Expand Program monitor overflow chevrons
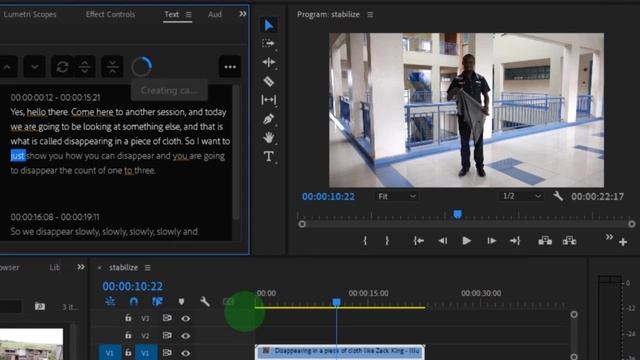640x360 pixels. tap(609, 237)
